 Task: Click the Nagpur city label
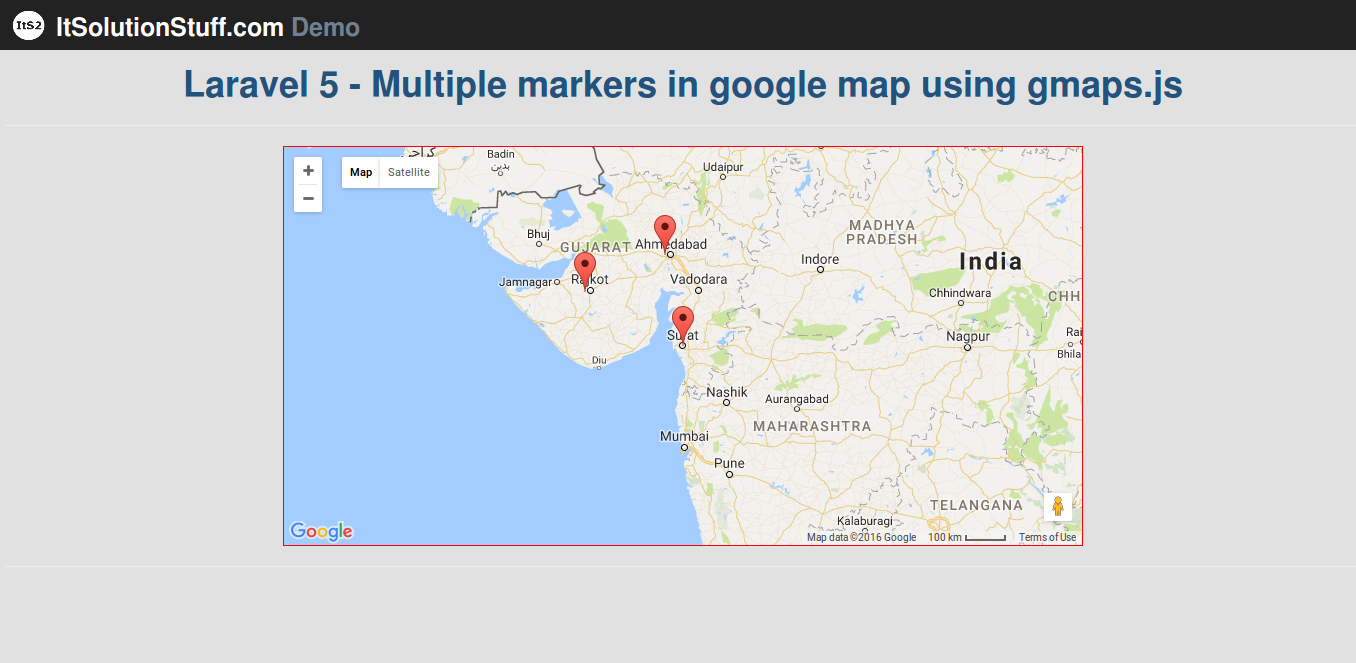[x=968, y=336]
